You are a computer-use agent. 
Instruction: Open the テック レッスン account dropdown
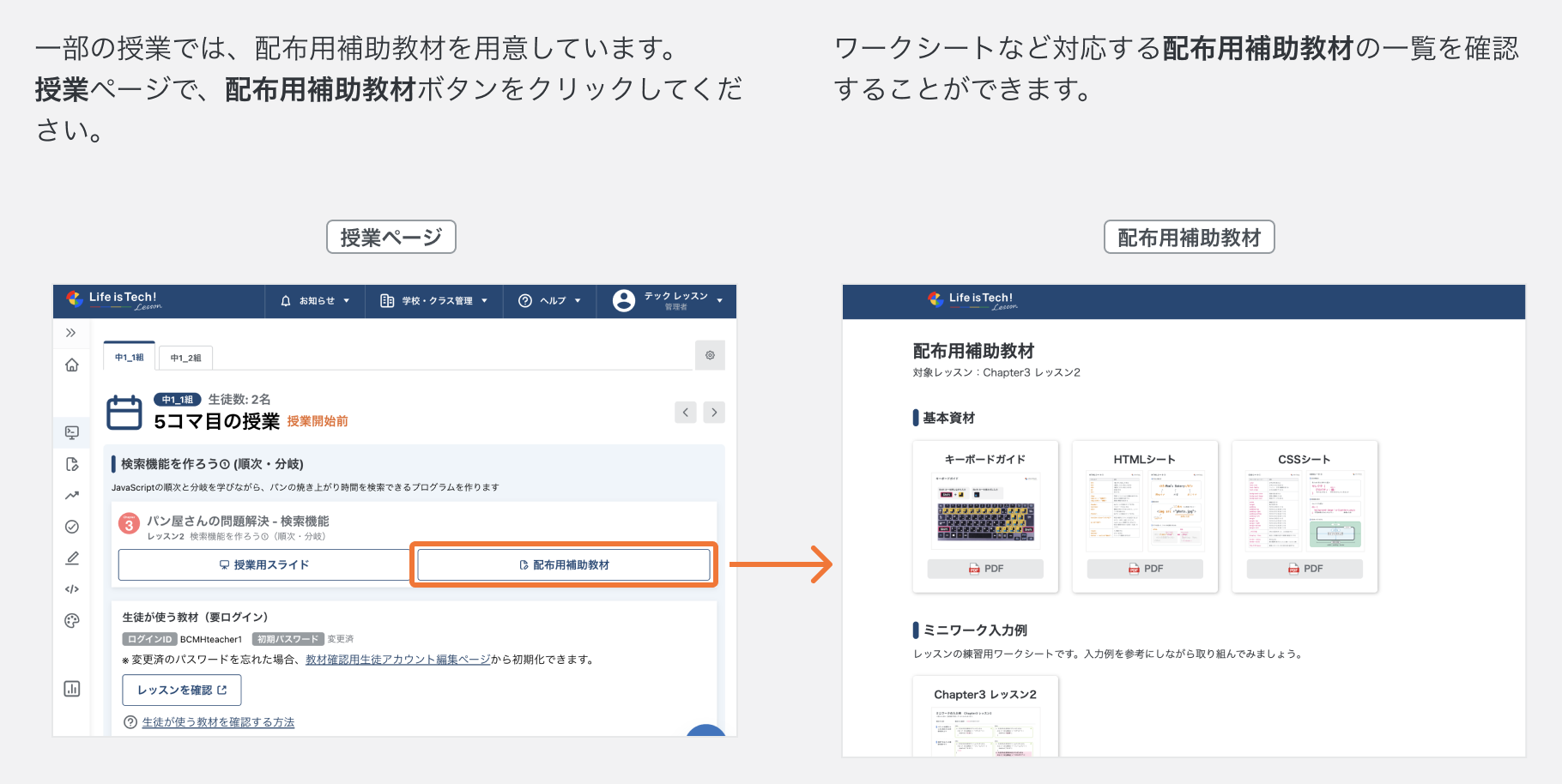pyautogui.click(x=667, y=300)
